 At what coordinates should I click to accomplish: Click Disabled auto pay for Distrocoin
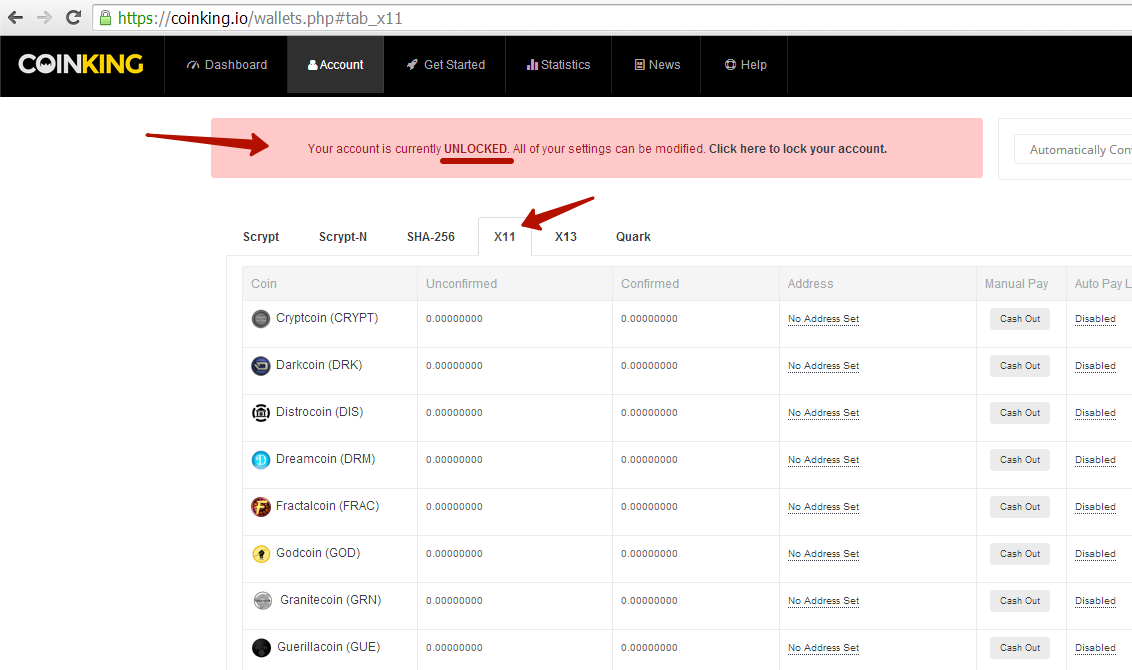pyautogui.click(x=1095, y=412)
